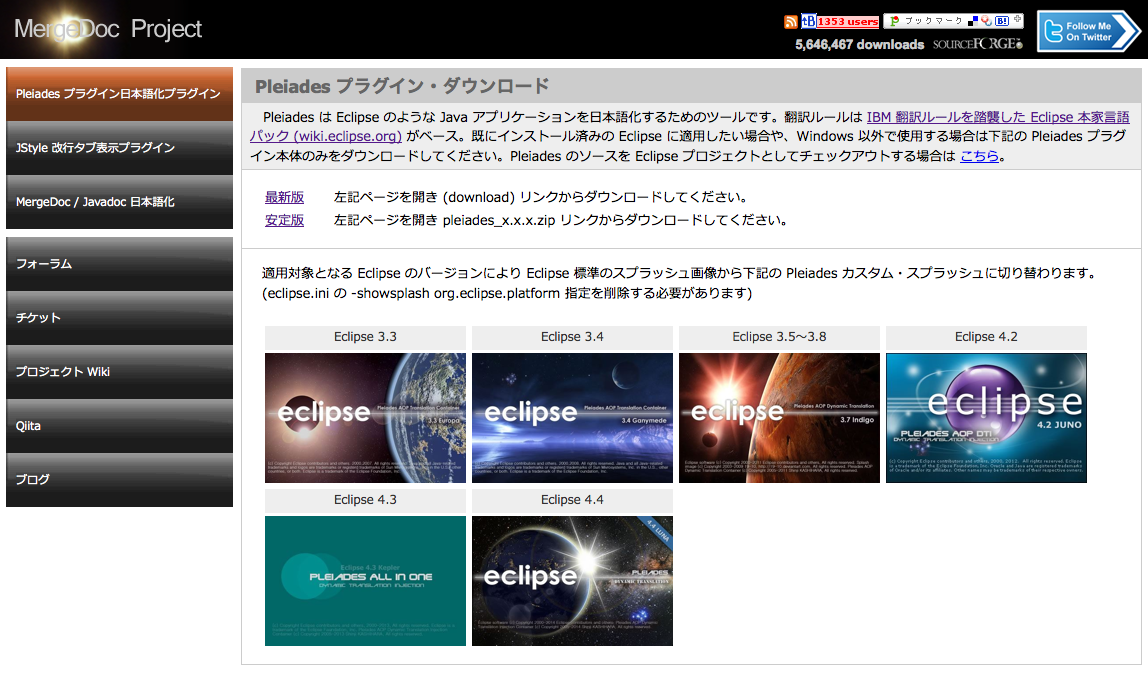Open JStyle 改行タブ表示プラグイン menu item
The width and height of the screenshot is (1148, 673).
[x=119, y=148]
